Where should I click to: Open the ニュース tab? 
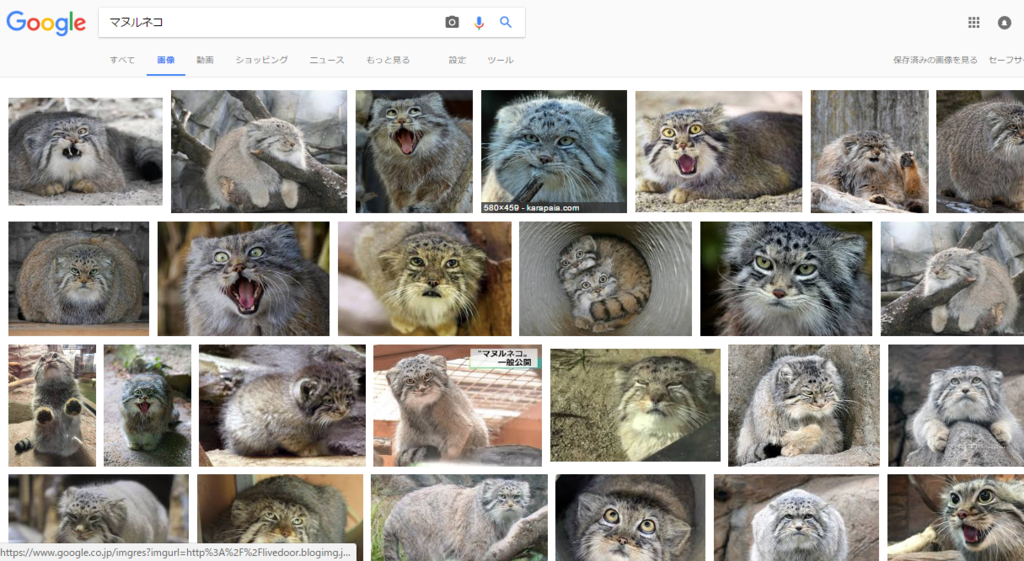[327, 60]
